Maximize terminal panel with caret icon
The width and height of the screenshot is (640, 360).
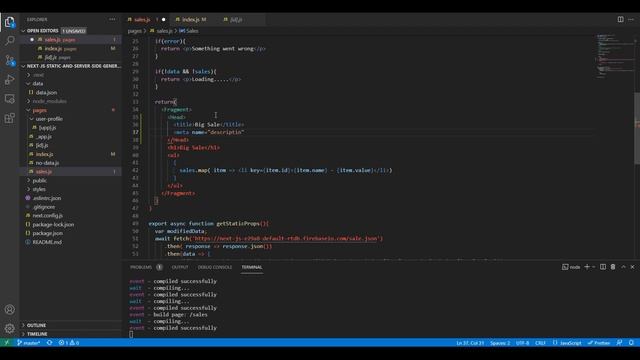click(x=623, y=267)
